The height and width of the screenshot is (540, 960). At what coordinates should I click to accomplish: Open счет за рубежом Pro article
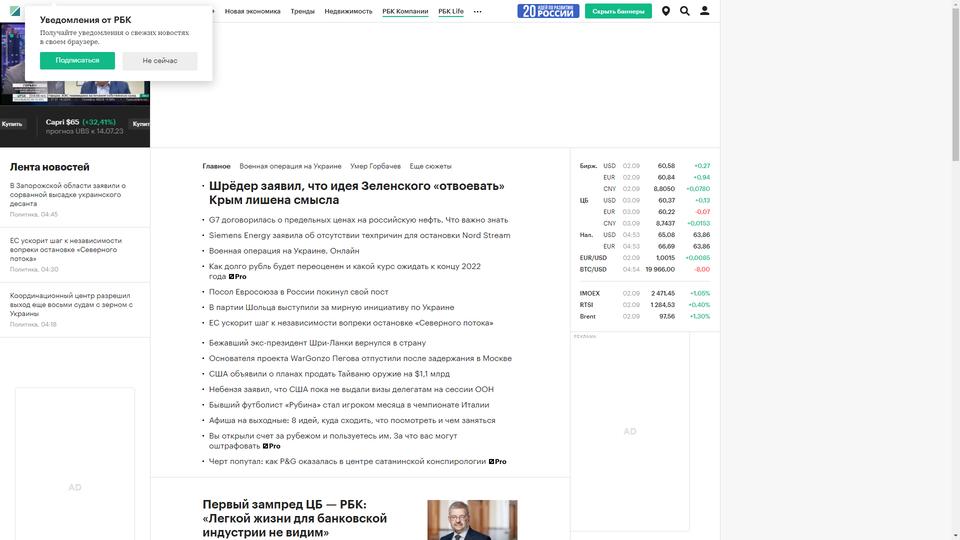coord(333,441)
